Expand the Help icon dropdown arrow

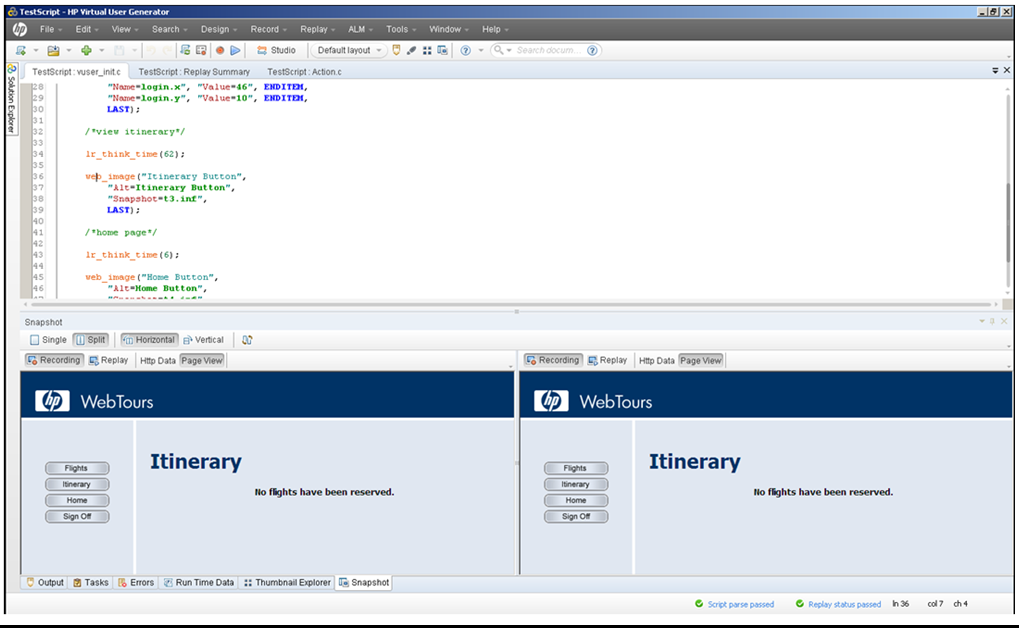click(481, 50)
